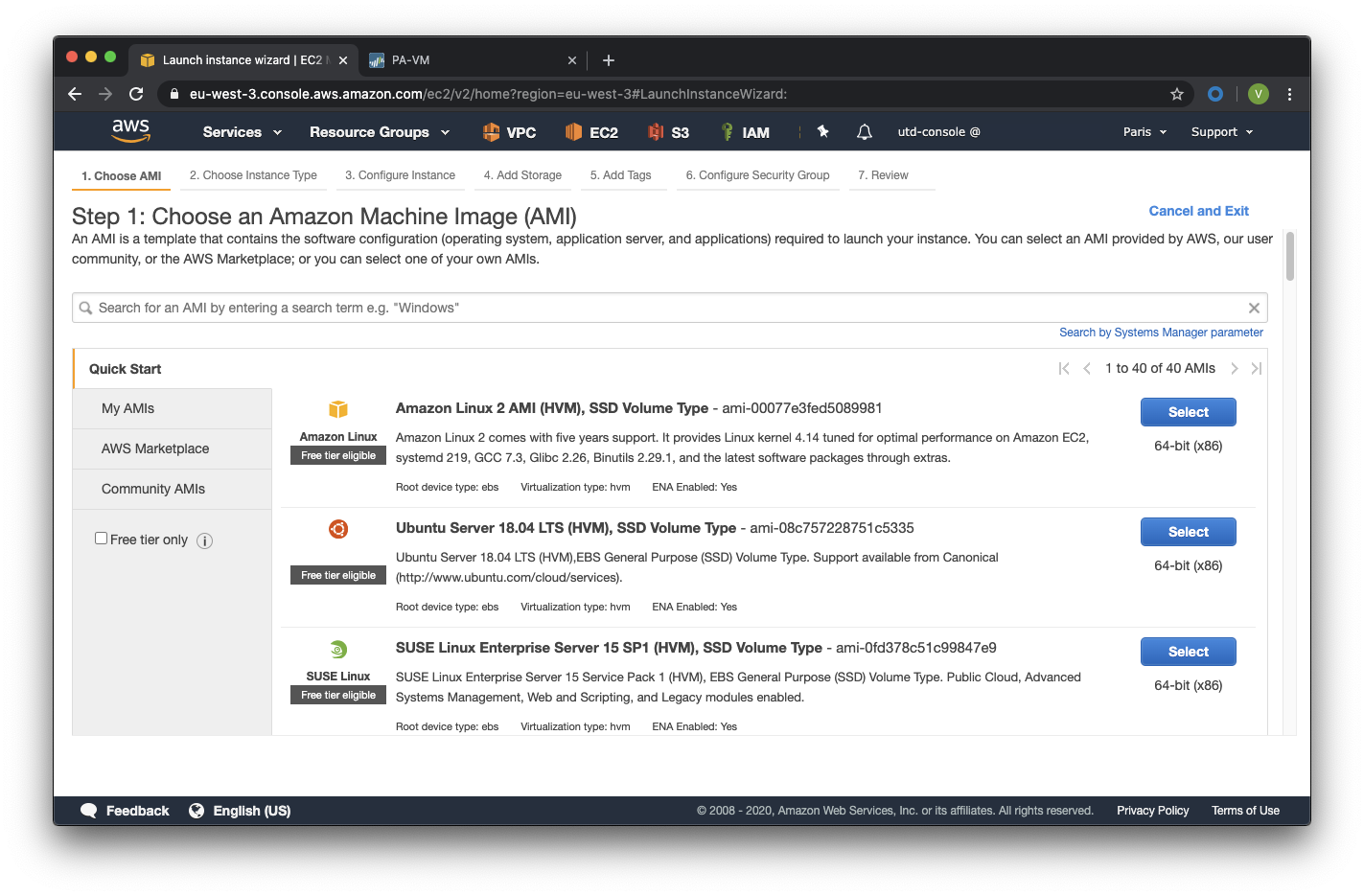This screenshot has height=896, width=1364.
Task: Open the Privacy Policy link
Action: click(1152, 811)
